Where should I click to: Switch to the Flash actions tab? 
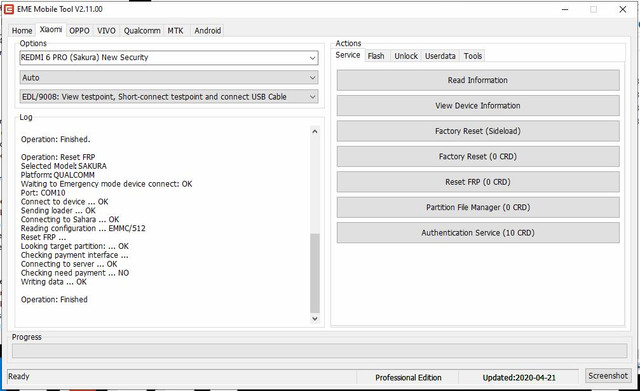376,56
